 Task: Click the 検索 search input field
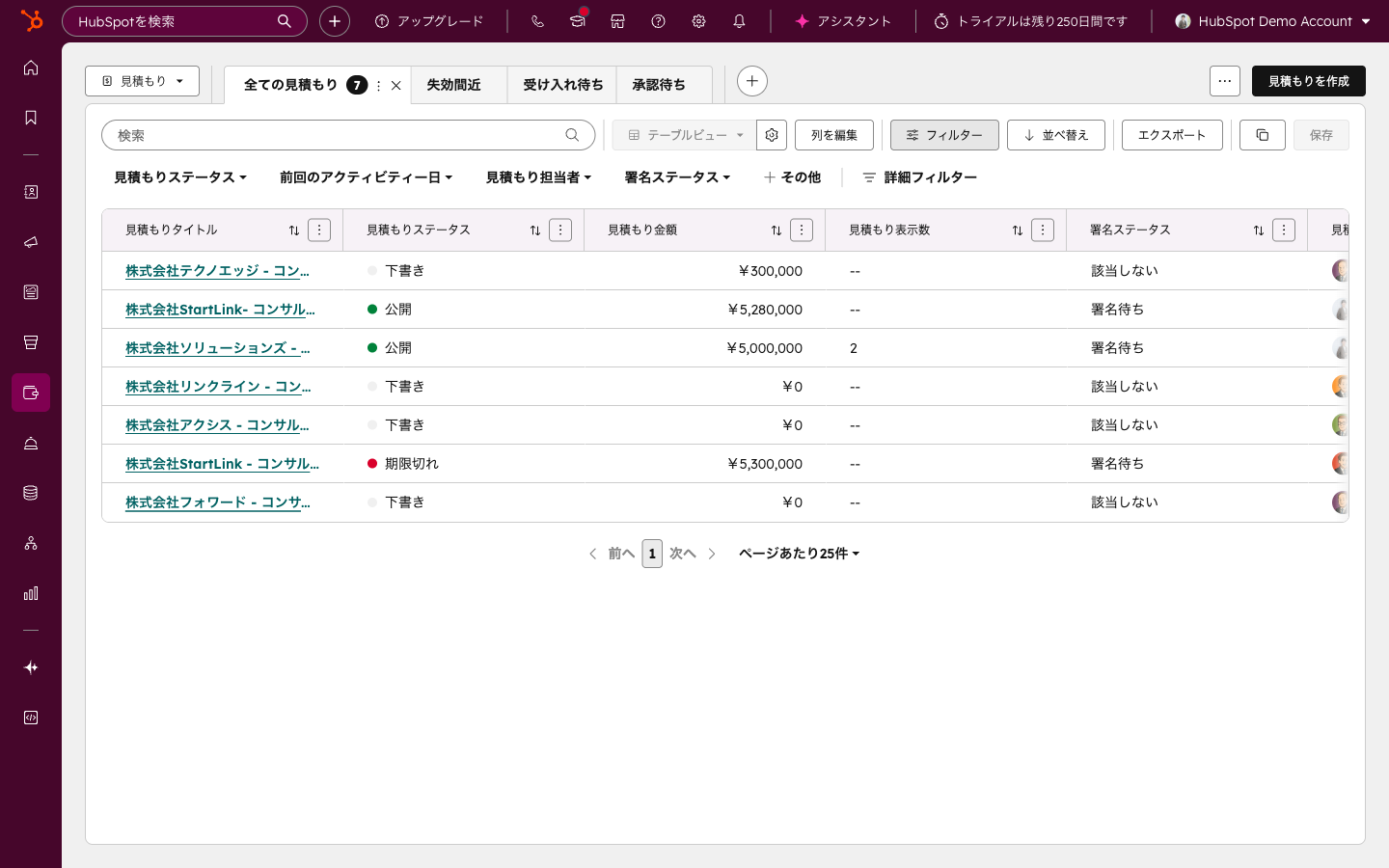click(x=338, y=135)
